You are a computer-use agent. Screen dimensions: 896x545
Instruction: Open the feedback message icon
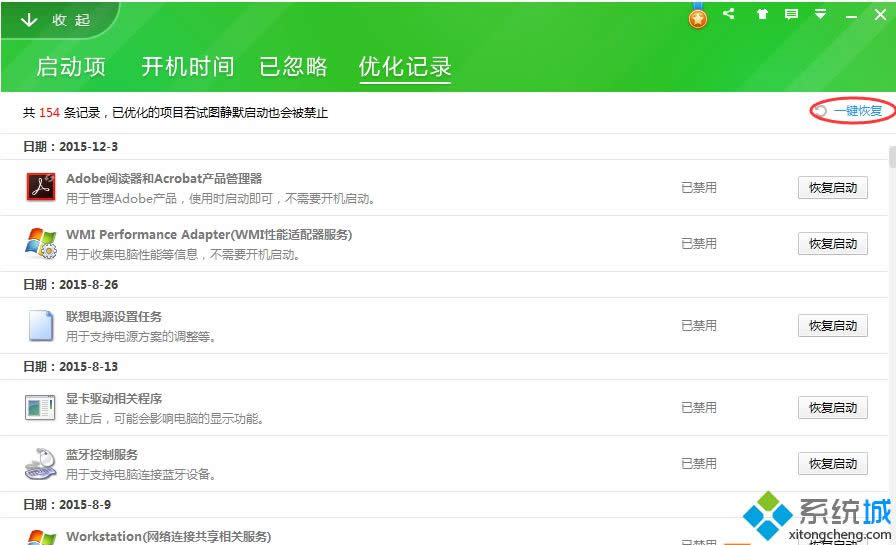[x=791, y=14]
